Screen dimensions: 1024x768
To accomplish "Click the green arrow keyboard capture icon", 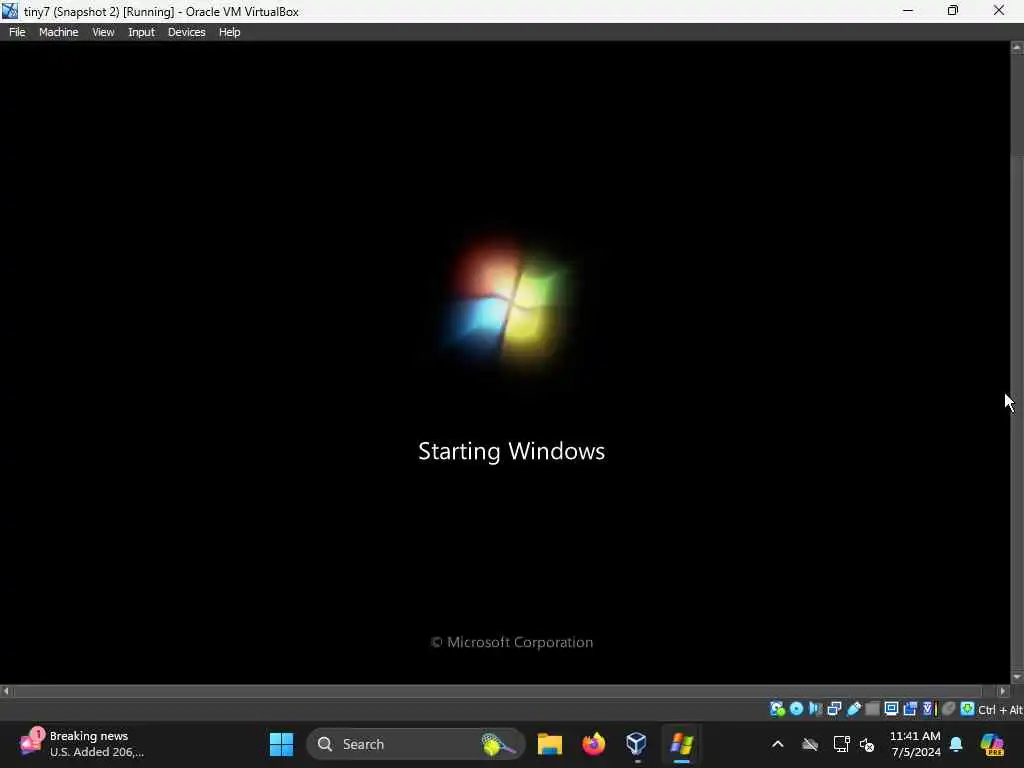I will tap(968, 709).
